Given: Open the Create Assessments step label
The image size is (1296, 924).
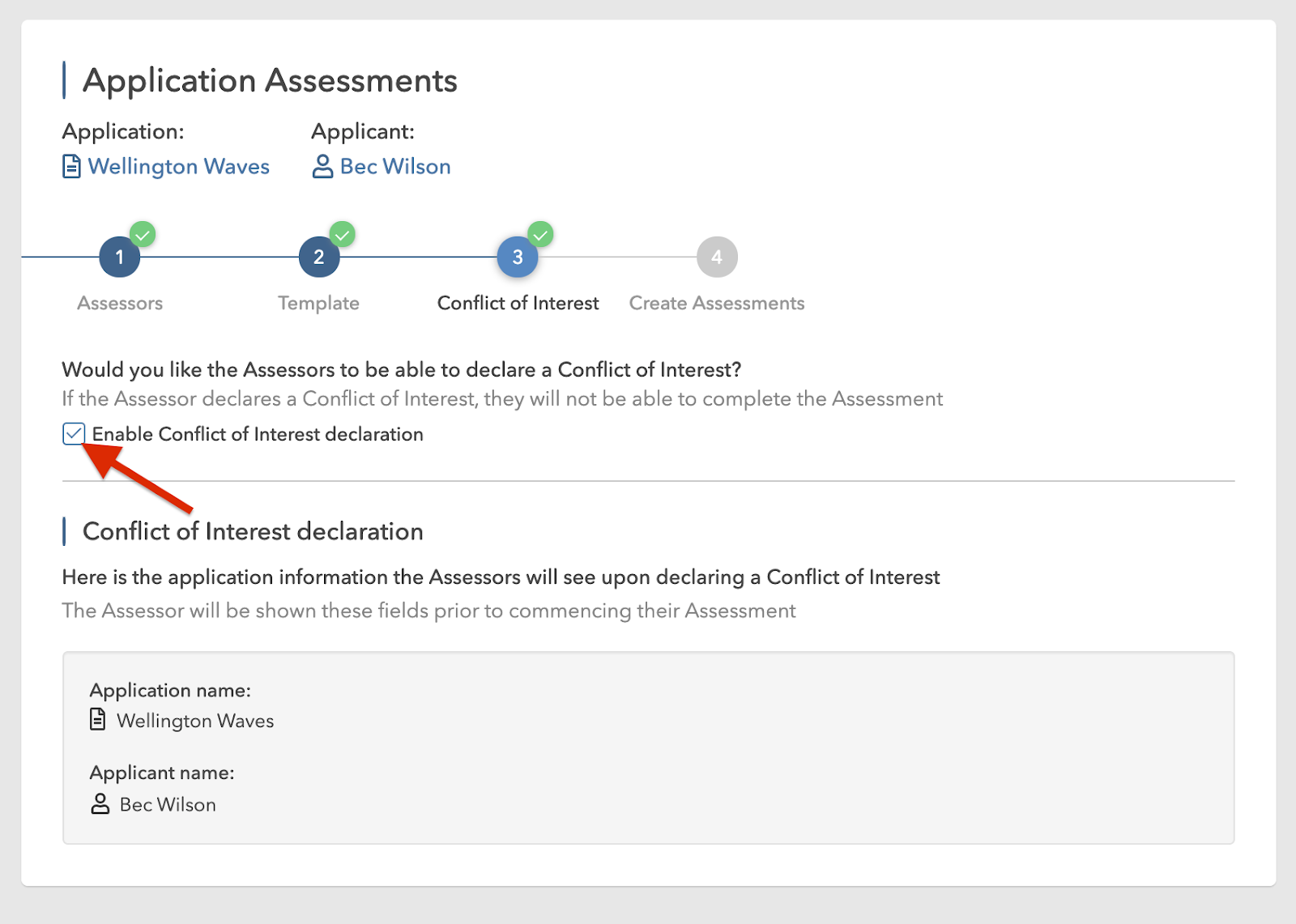Looking at the screenshot, I should tap(716, 304).
